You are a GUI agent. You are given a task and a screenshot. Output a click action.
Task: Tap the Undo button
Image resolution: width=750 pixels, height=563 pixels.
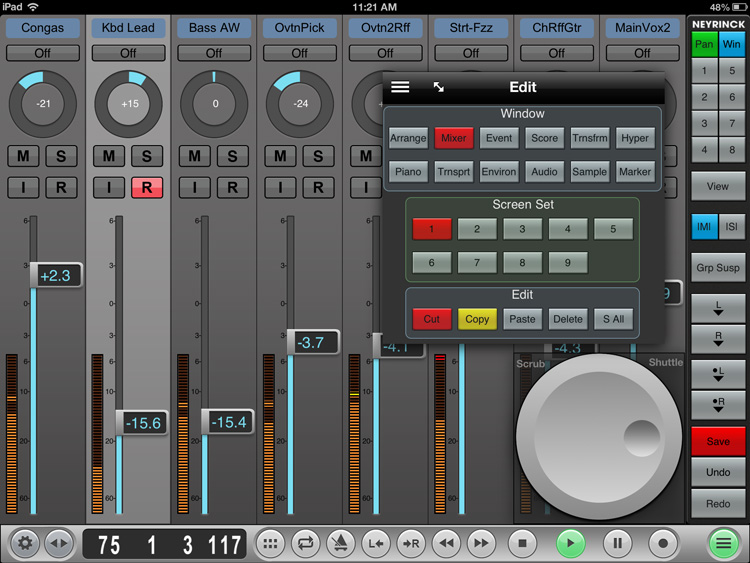click(718, 472)
